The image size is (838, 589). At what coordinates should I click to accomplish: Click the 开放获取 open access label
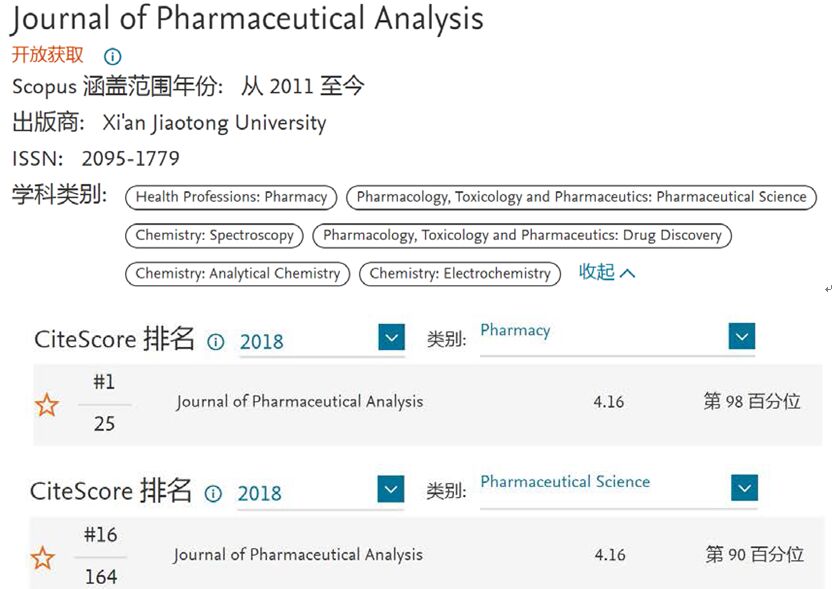[x=48, y=55]
